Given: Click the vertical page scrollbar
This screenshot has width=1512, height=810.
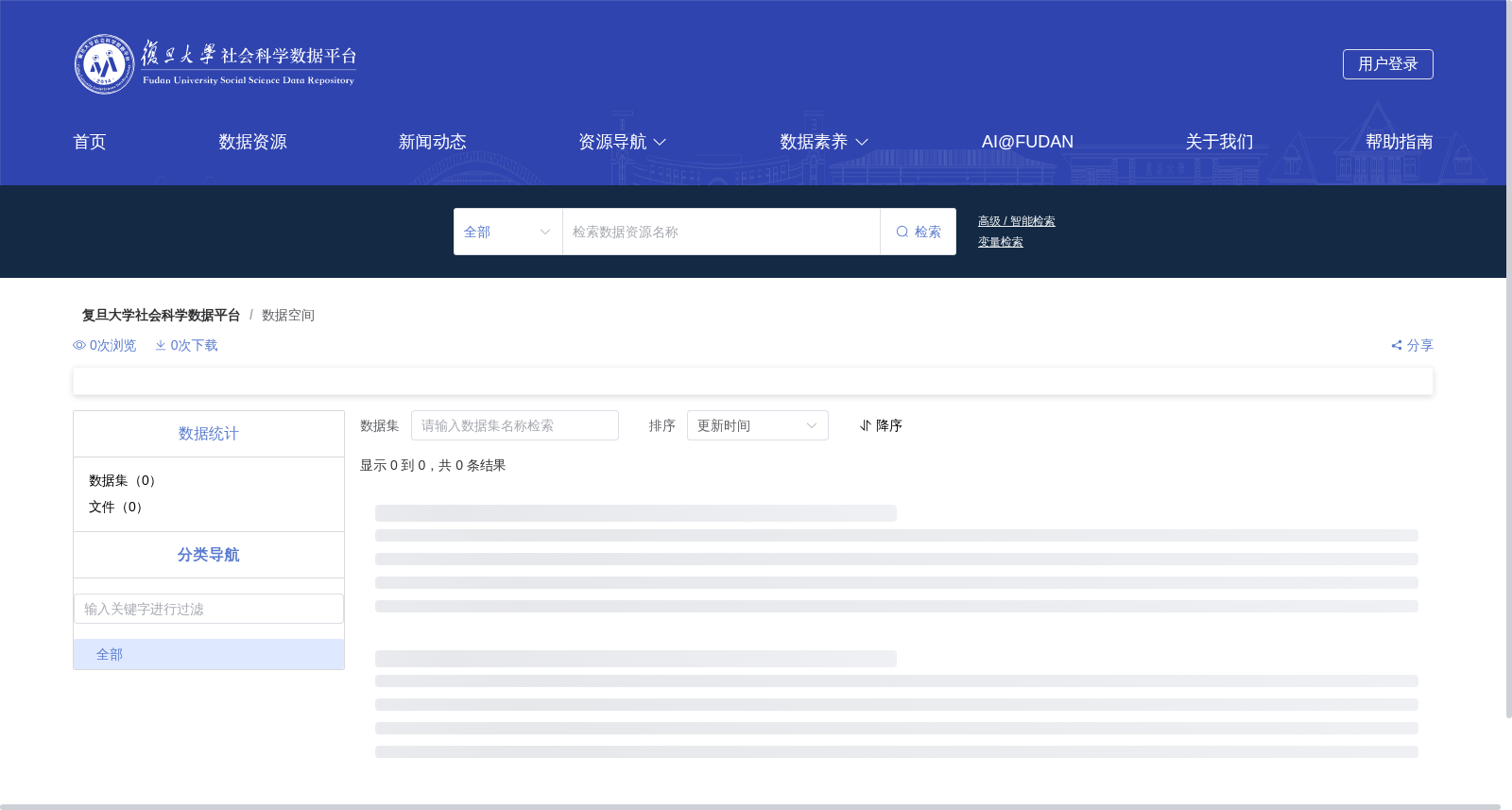Looking at the screenshot, I should pyautogui.click(x=1508, y=359).
